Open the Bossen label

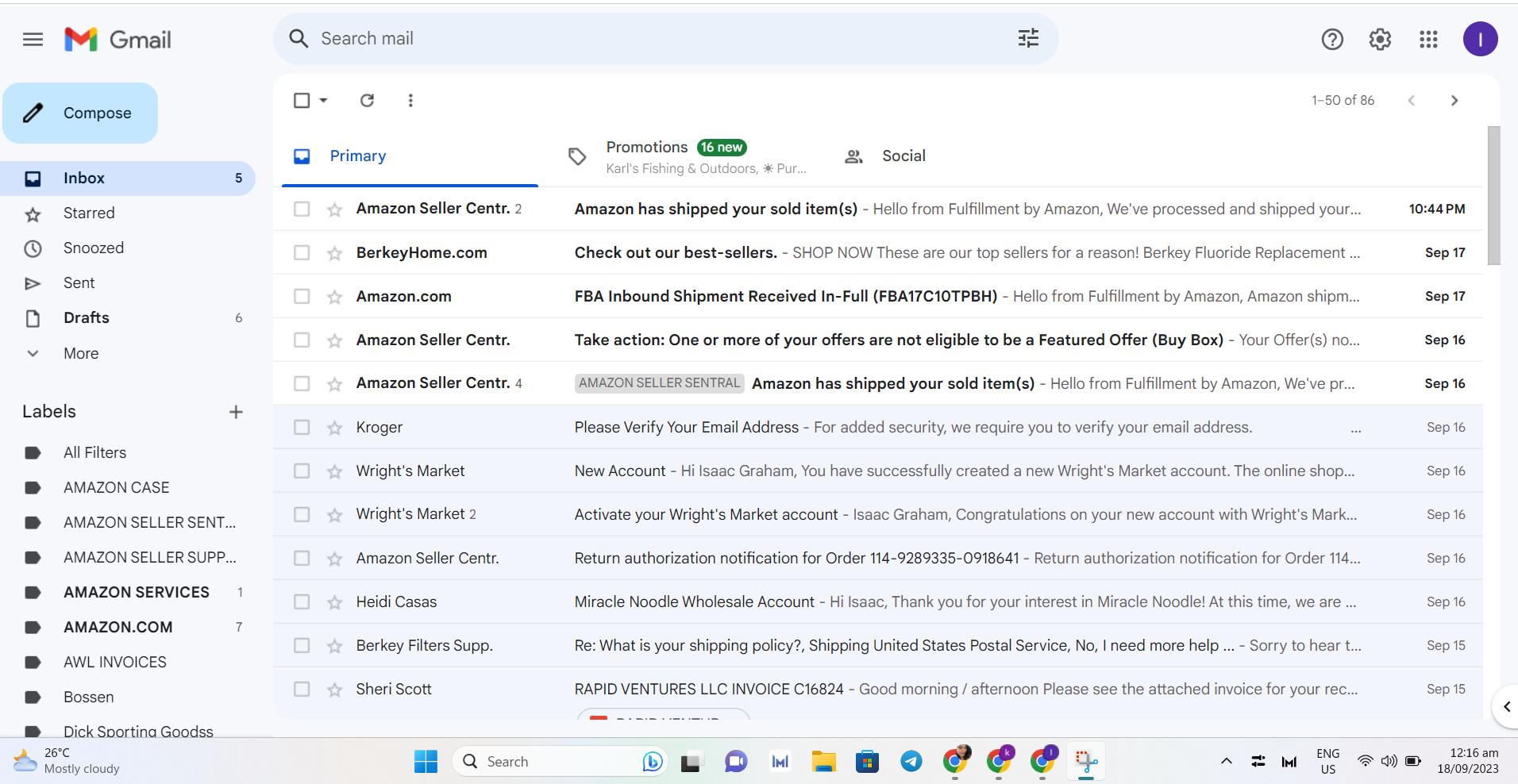[88, 697]
